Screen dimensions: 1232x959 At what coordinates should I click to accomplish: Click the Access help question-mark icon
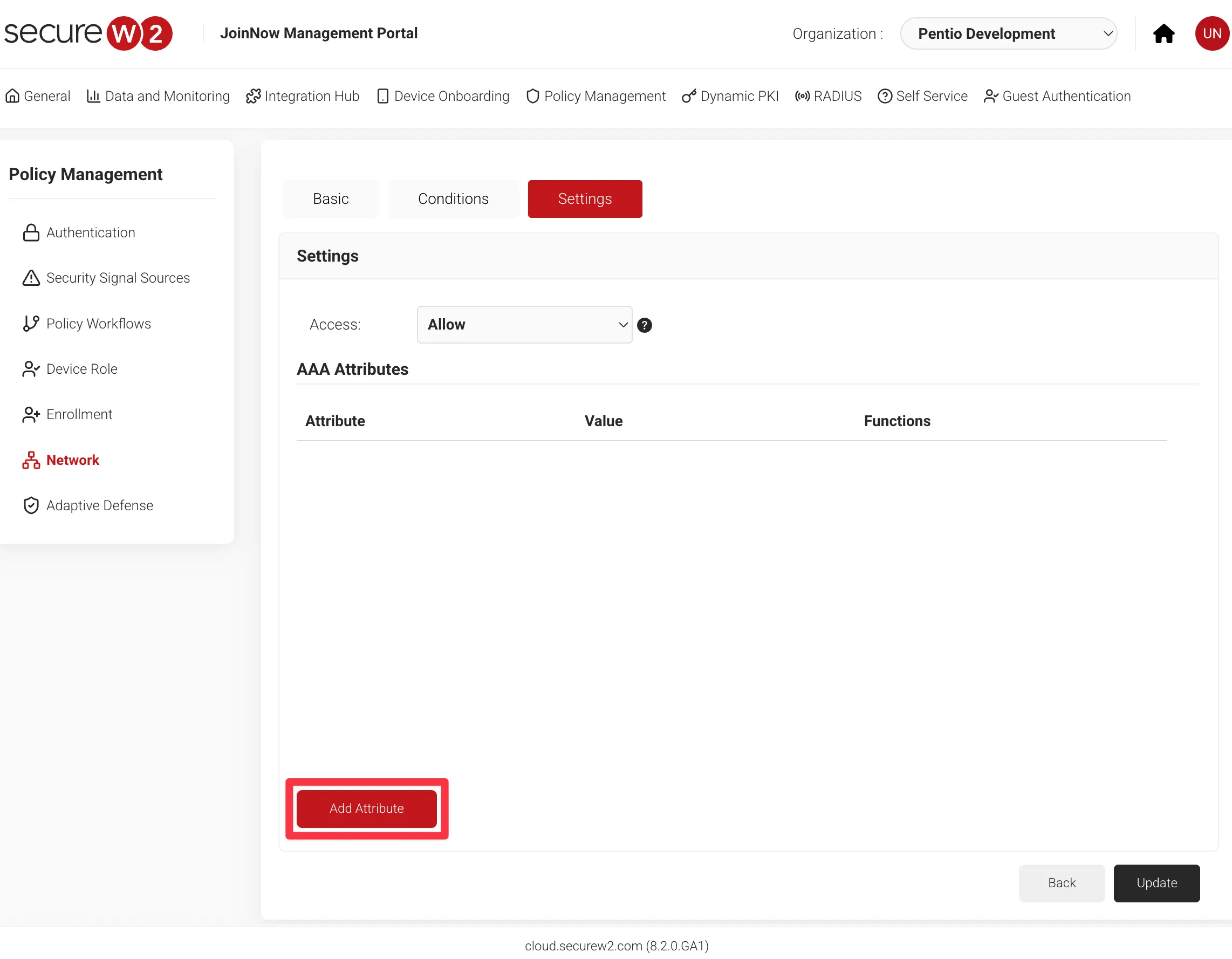point(644,325)
